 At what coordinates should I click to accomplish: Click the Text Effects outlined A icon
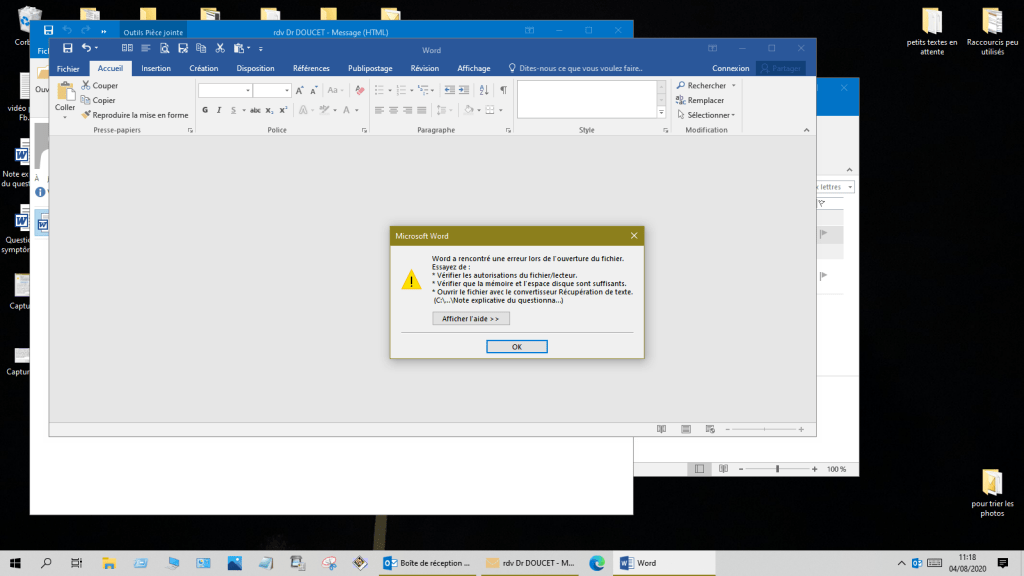click(x=303, y=110)
